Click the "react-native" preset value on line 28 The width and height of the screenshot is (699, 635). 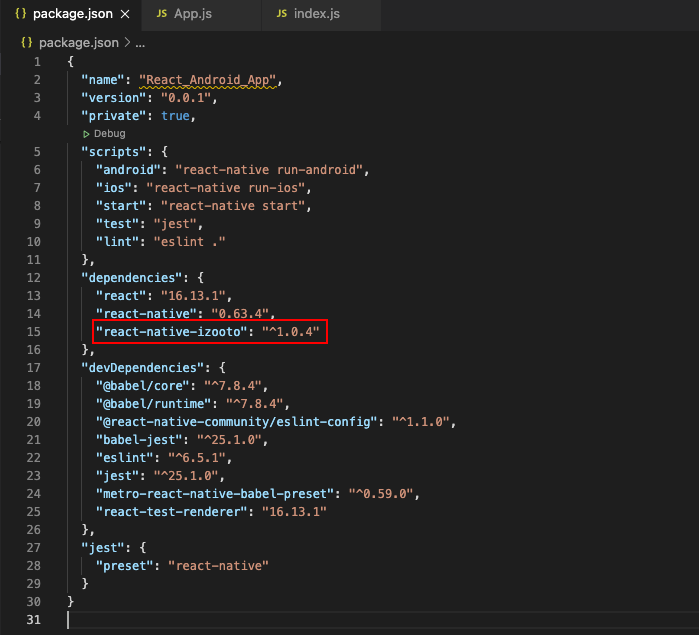click(x=218, y=566)
